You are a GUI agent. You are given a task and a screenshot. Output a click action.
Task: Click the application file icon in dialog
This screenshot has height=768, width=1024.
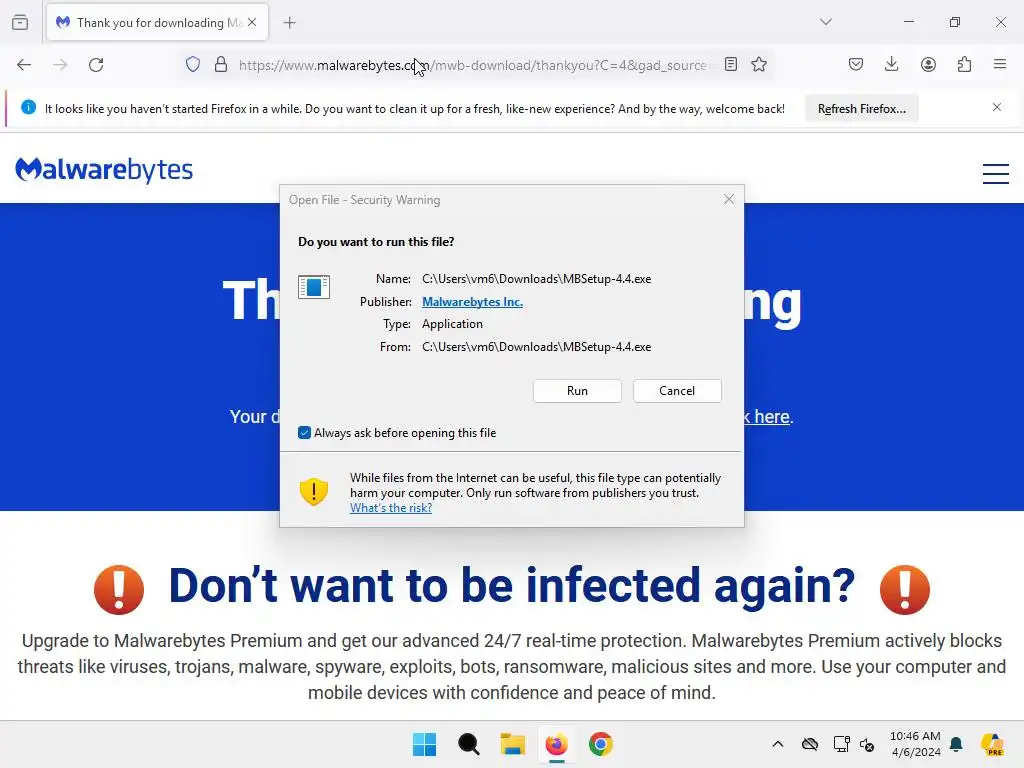tap(314, 287)
